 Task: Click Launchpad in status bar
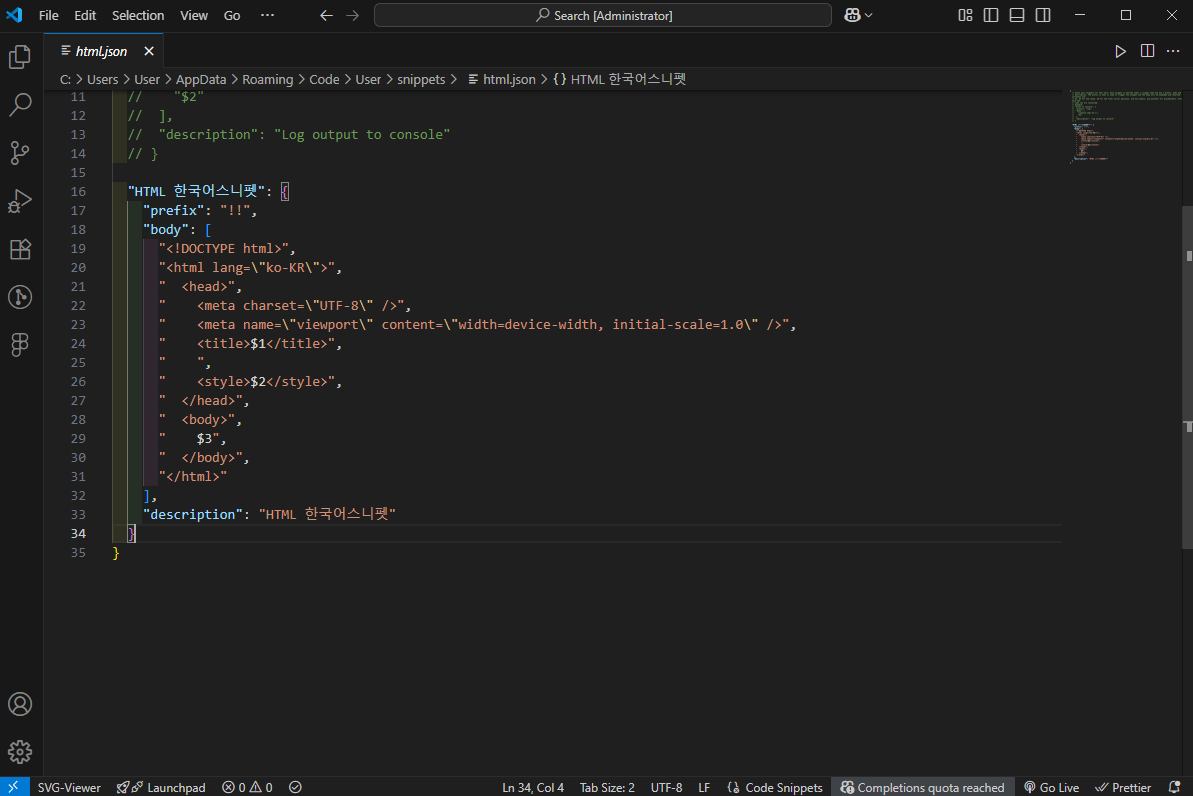(x=161, y=787)
